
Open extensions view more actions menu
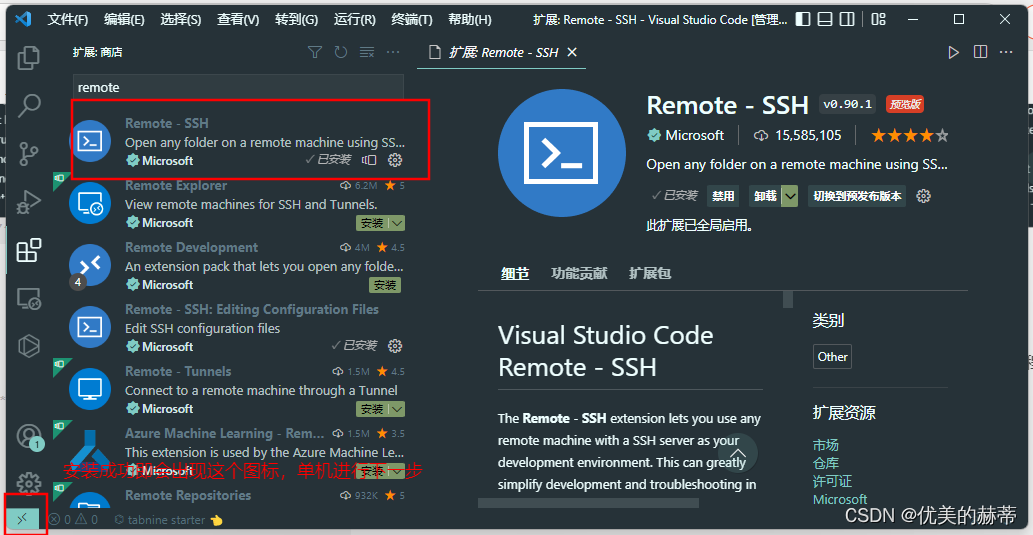[393, 52]
